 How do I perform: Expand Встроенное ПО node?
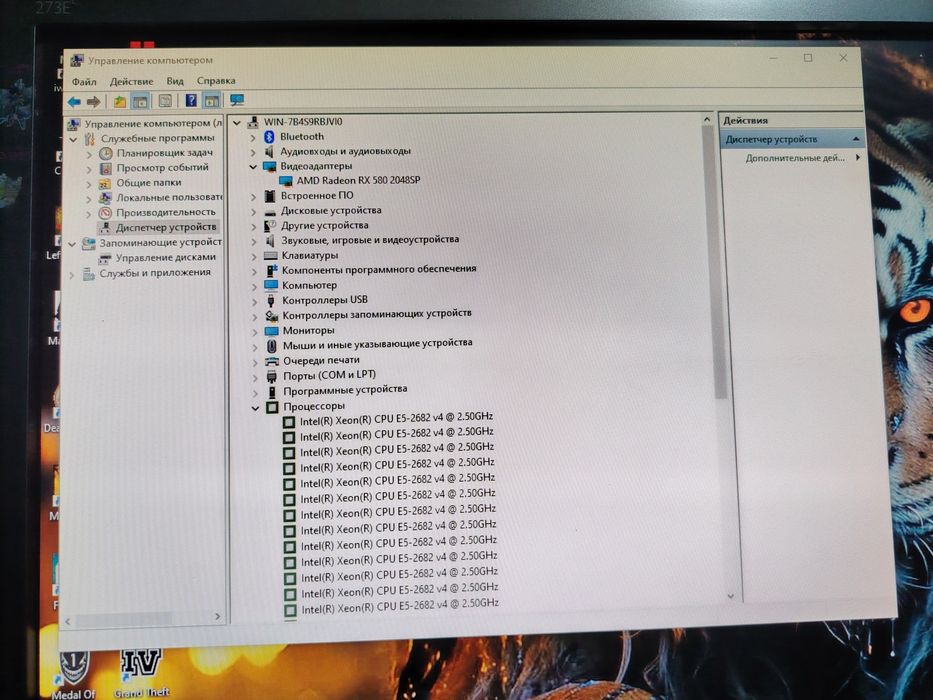[253, 196]
